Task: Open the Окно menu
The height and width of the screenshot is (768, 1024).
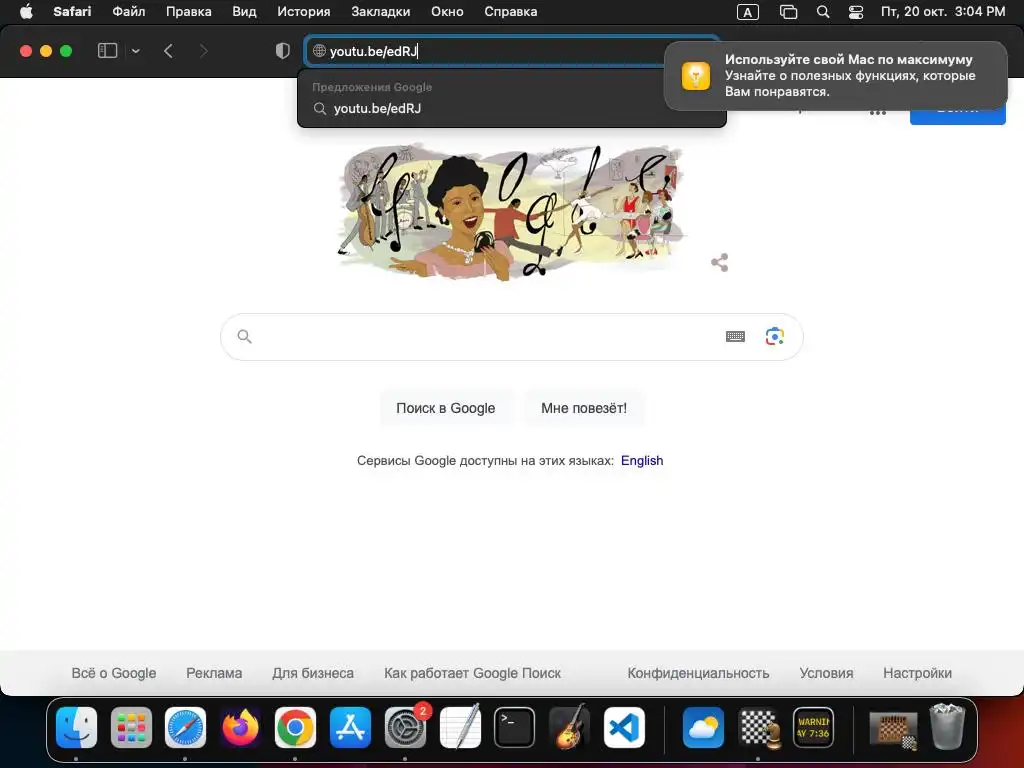Action: (447, 12)
